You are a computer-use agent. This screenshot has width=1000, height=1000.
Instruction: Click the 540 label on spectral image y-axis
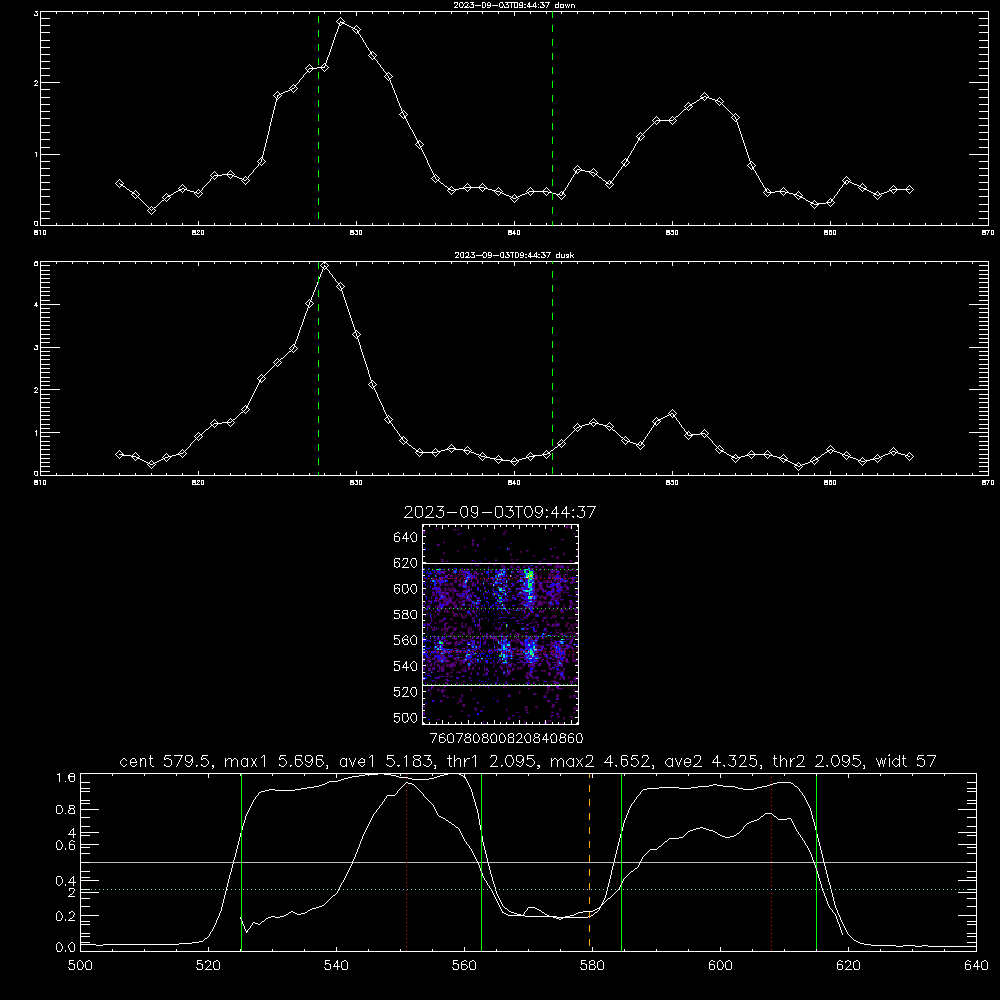coord(406,666)
